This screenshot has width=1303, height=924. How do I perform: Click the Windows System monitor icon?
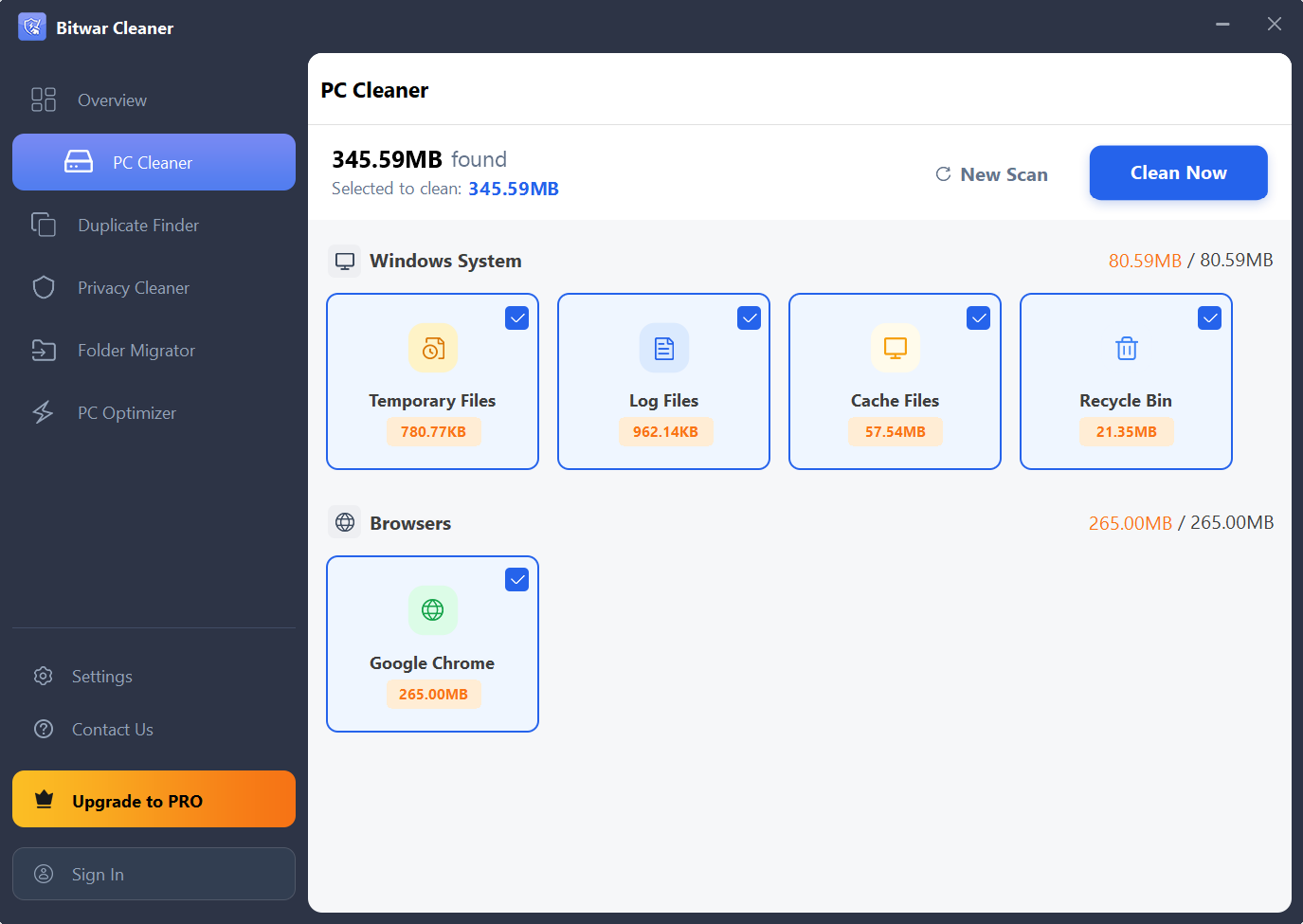point(345,261)
